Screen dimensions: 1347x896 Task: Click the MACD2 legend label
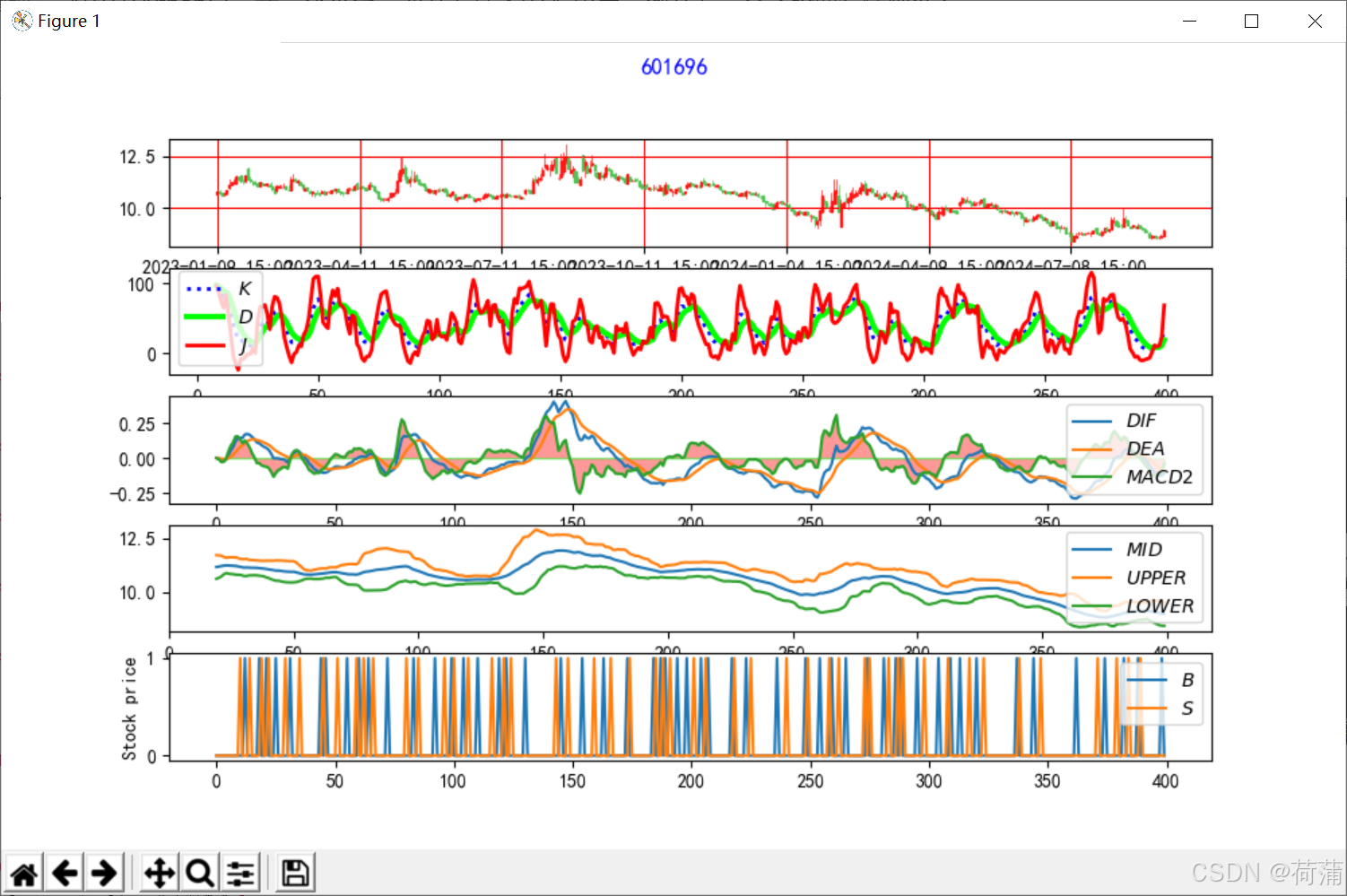(1160, 477)
